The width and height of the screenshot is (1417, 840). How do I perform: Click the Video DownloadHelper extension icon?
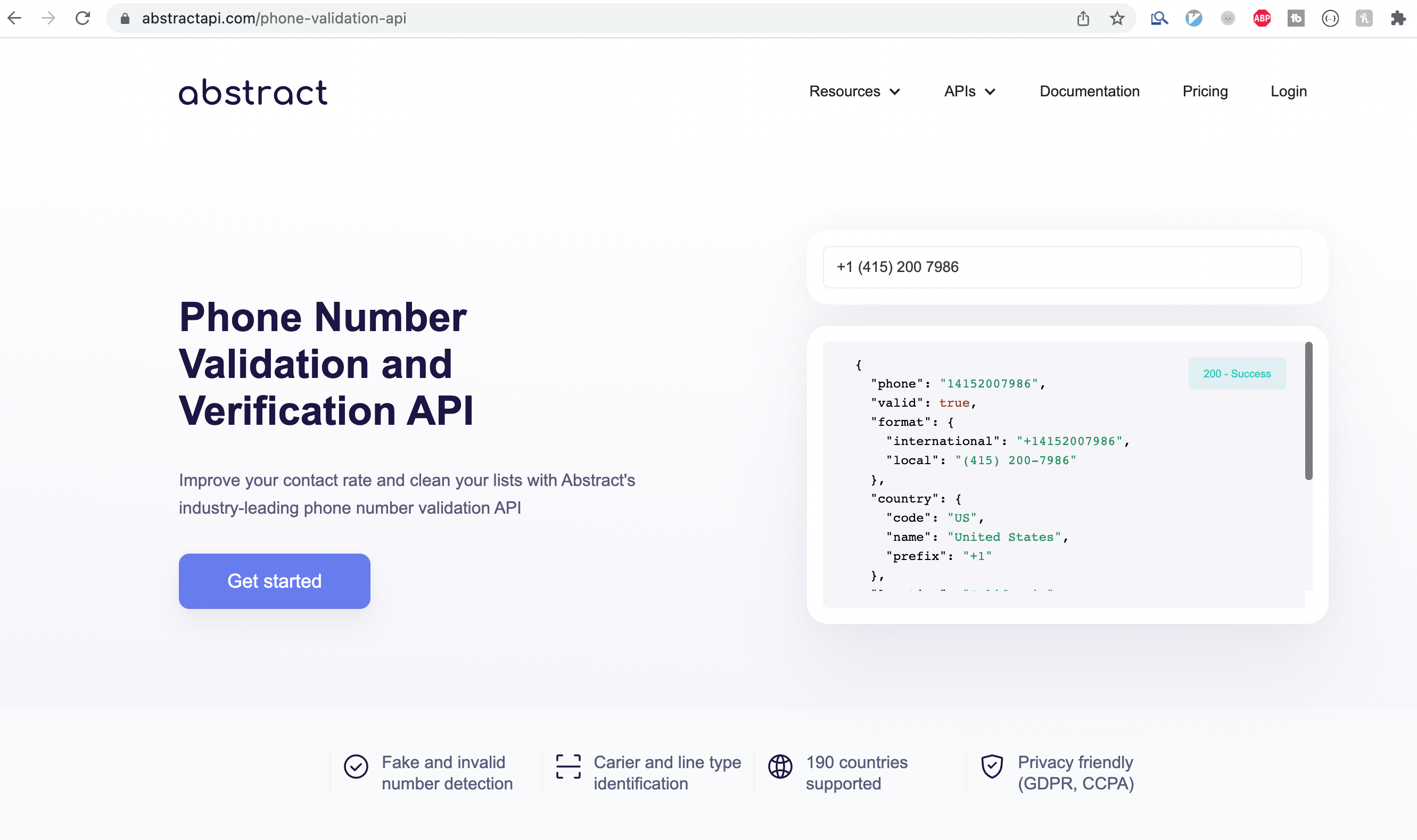(x=1193, y=18)
